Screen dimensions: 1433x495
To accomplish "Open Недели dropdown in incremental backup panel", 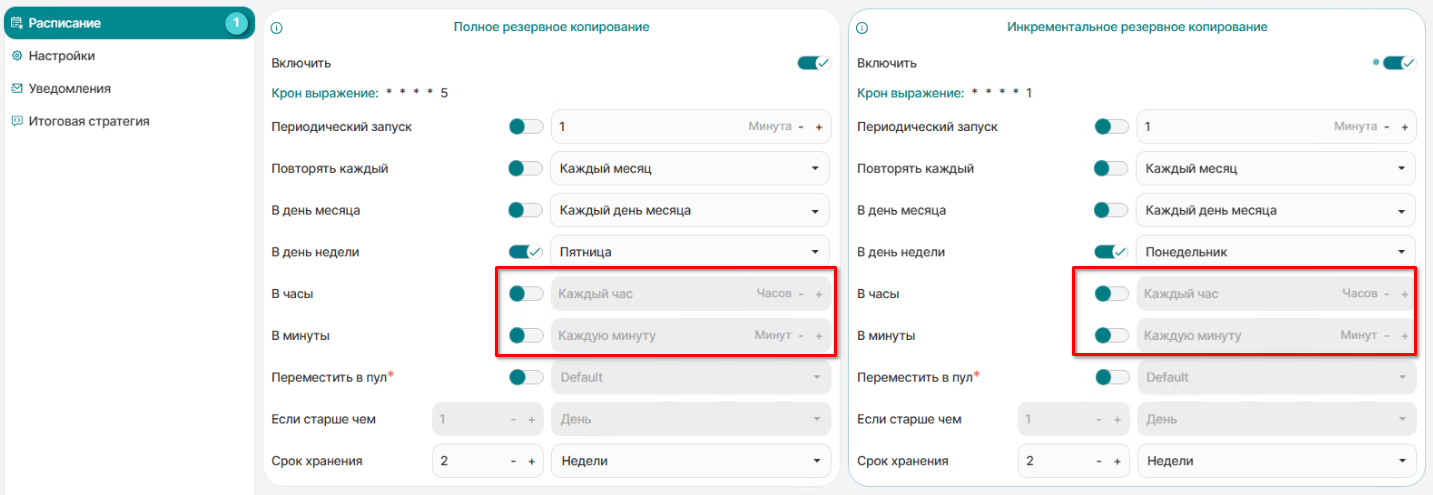I will tap(1277, 461).
